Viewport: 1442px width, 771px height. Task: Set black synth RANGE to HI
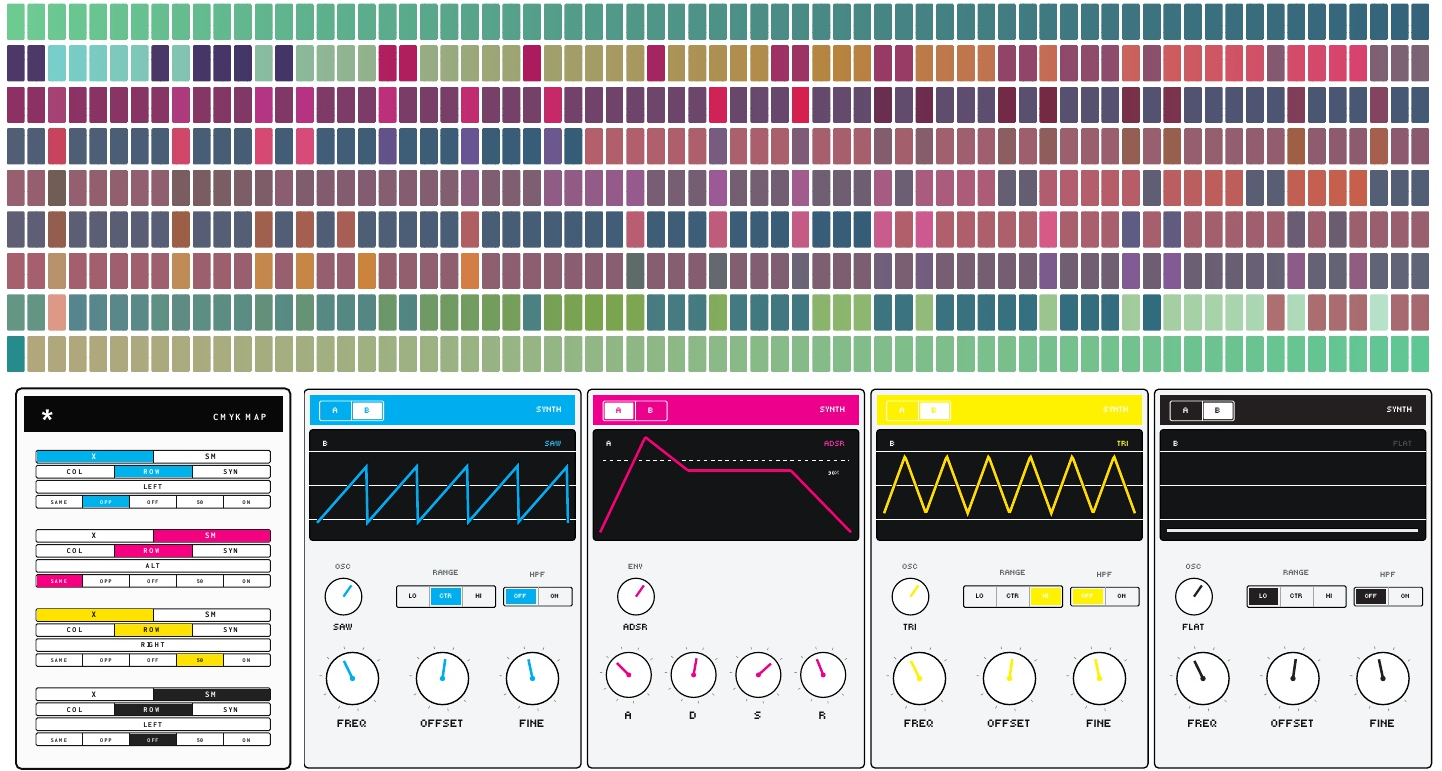1329,596
